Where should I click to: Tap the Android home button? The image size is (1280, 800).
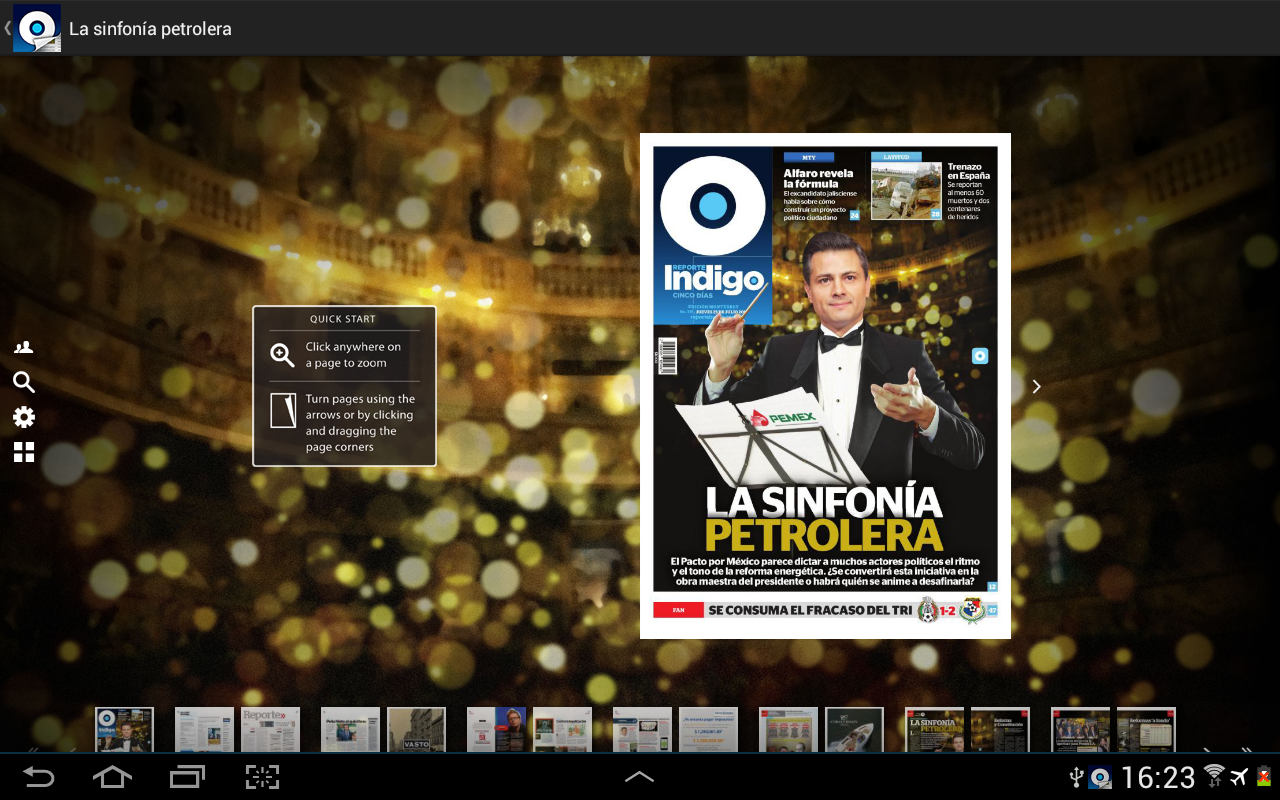point(112,777)
